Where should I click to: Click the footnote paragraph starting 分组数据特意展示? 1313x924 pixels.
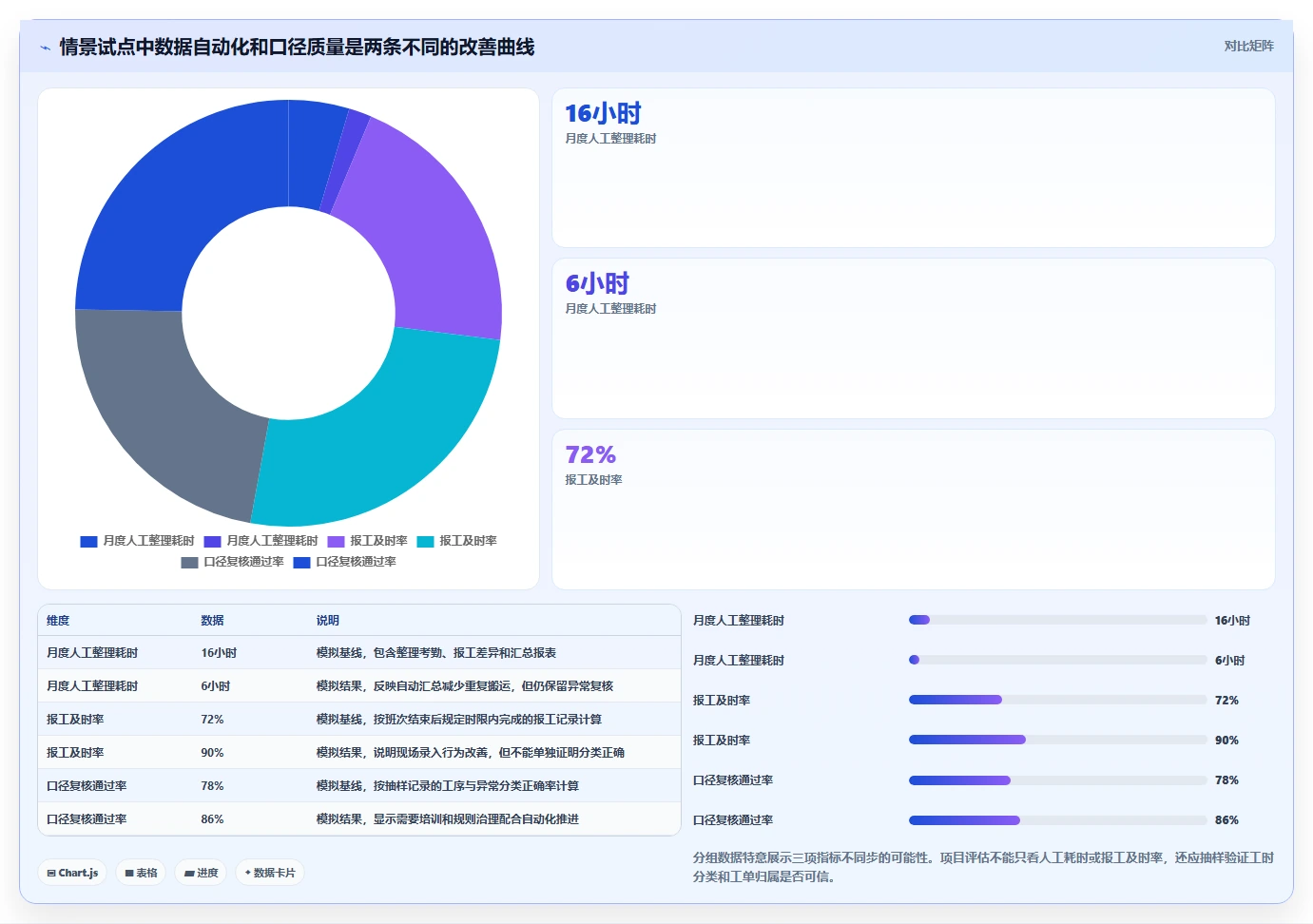click(x=983, y=867)
